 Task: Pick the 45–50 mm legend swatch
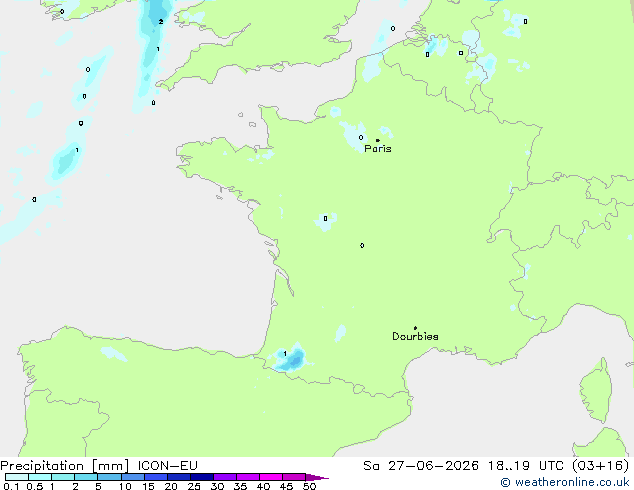click(x=294, y=477)
